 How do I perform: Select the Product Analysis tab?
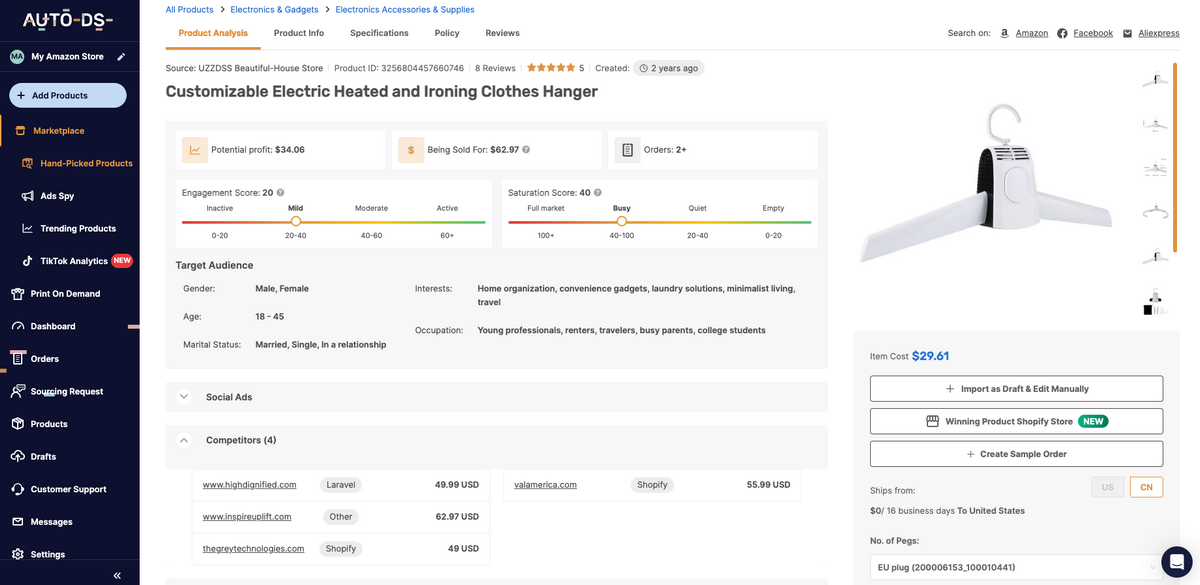pyautogui.click(x=213, y=33)
